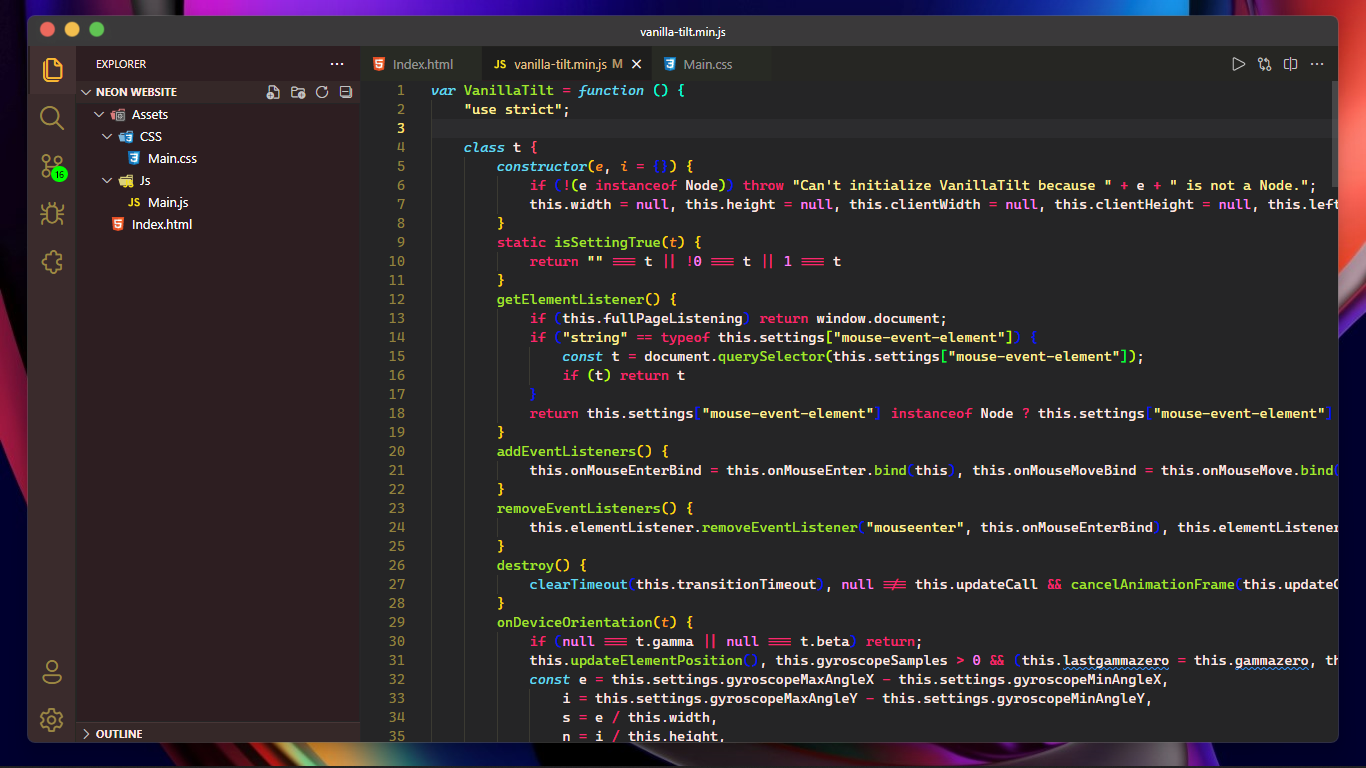Split the editor to the right

coord(1291,64)
